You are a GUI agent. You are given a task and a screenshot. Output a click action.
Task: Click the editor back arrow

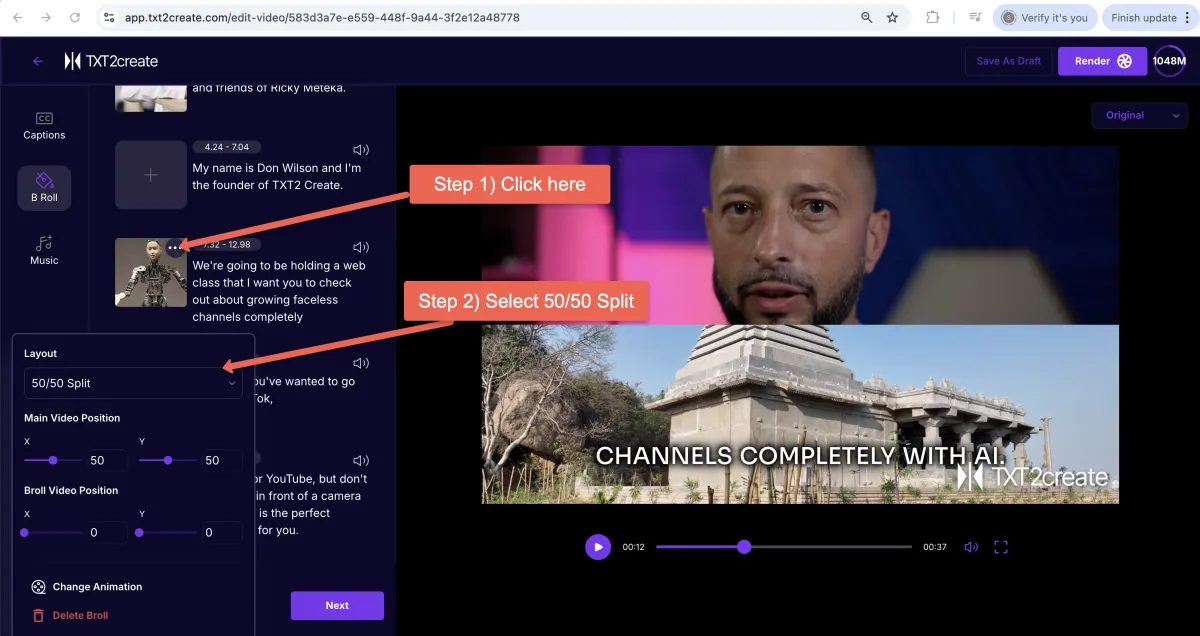(38, 61)
